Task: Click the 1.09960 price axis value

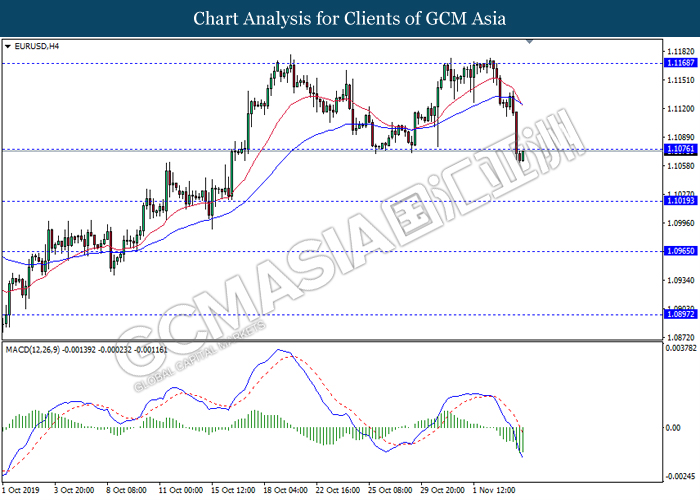Action: pyautogui.click(x=681, y=223)
